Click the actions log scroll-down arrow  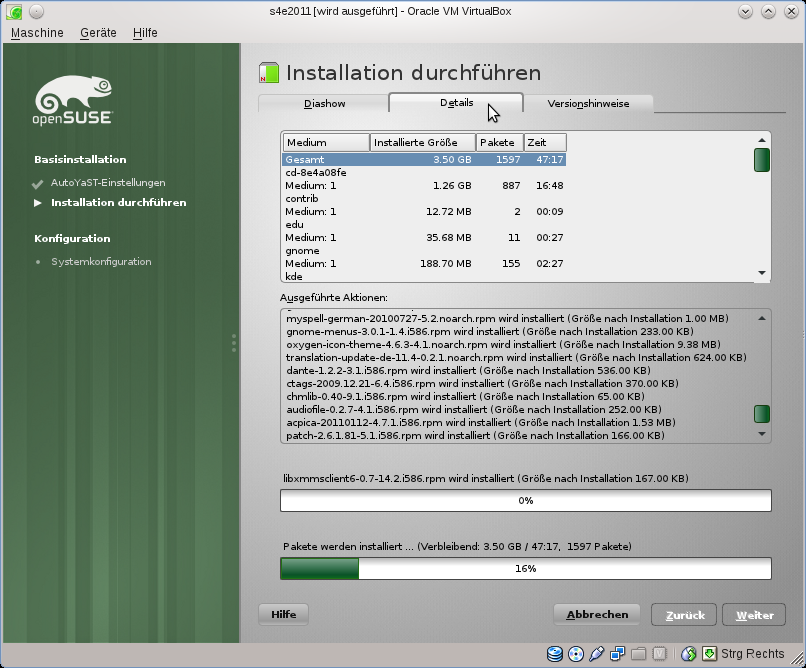coord(762,434)
